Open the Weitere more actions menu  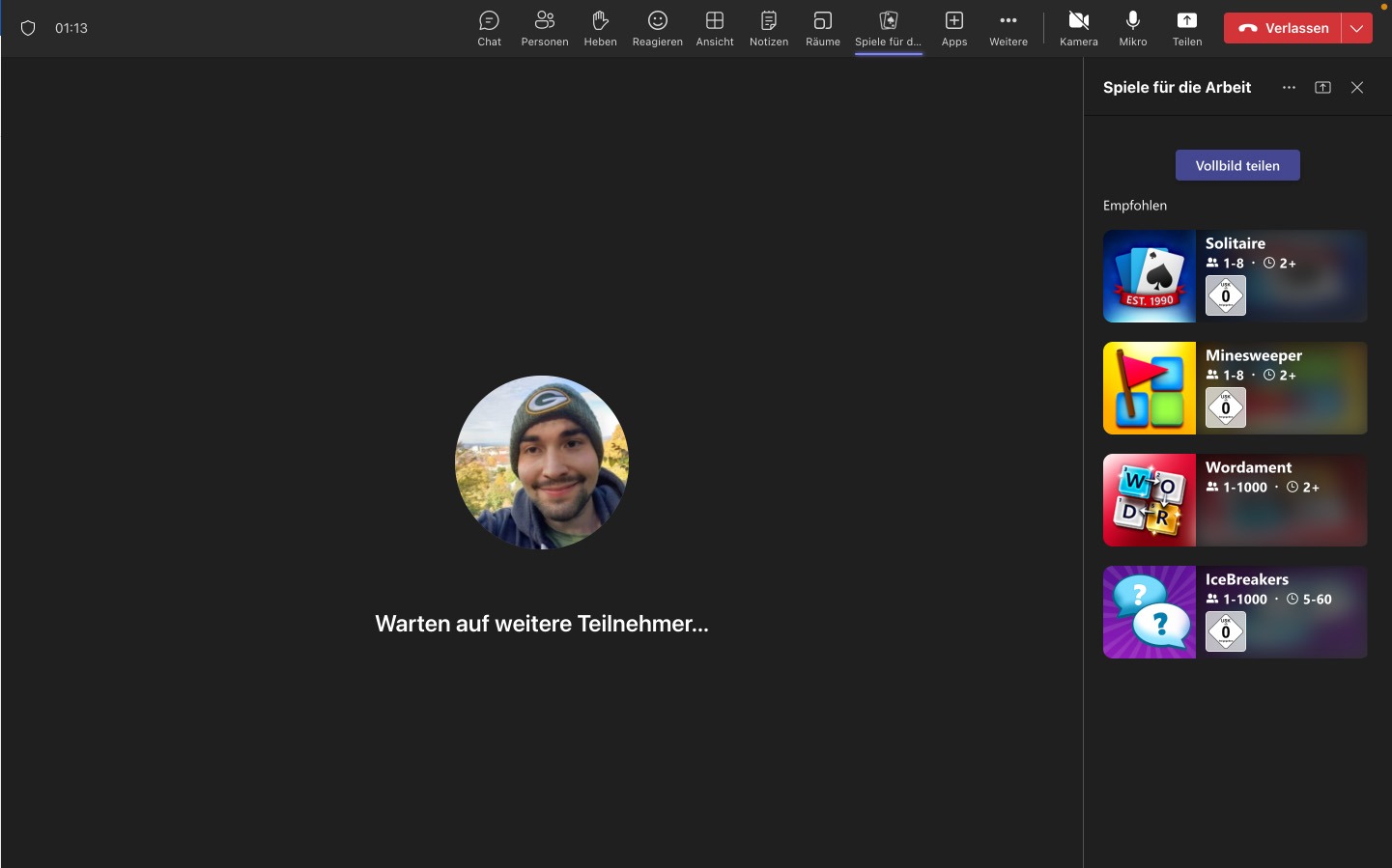(x=1008, y=28)
